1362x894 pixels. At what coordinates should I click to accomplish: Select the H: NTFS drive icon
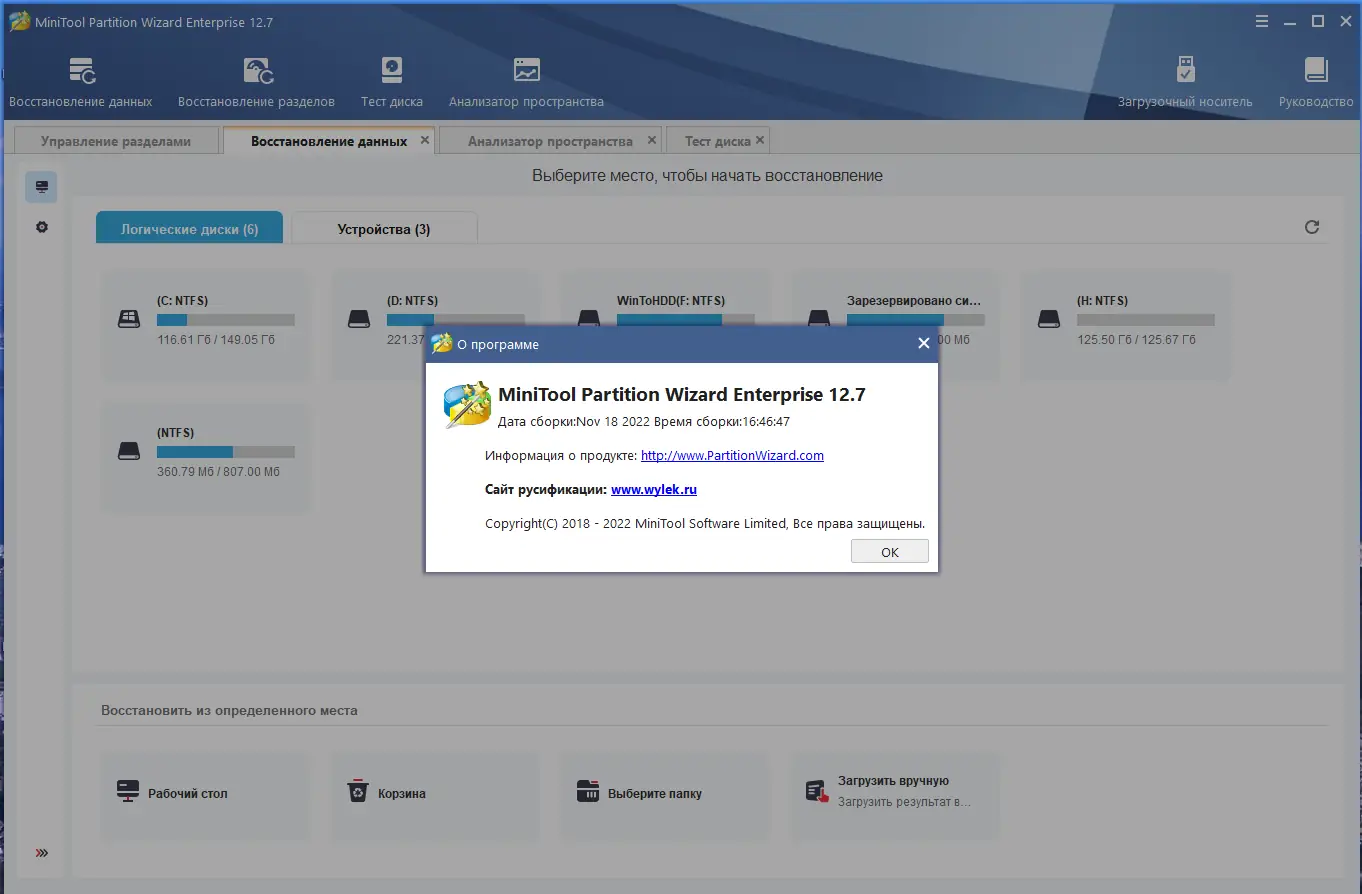pyautogui.click(x=1049, y=319)
